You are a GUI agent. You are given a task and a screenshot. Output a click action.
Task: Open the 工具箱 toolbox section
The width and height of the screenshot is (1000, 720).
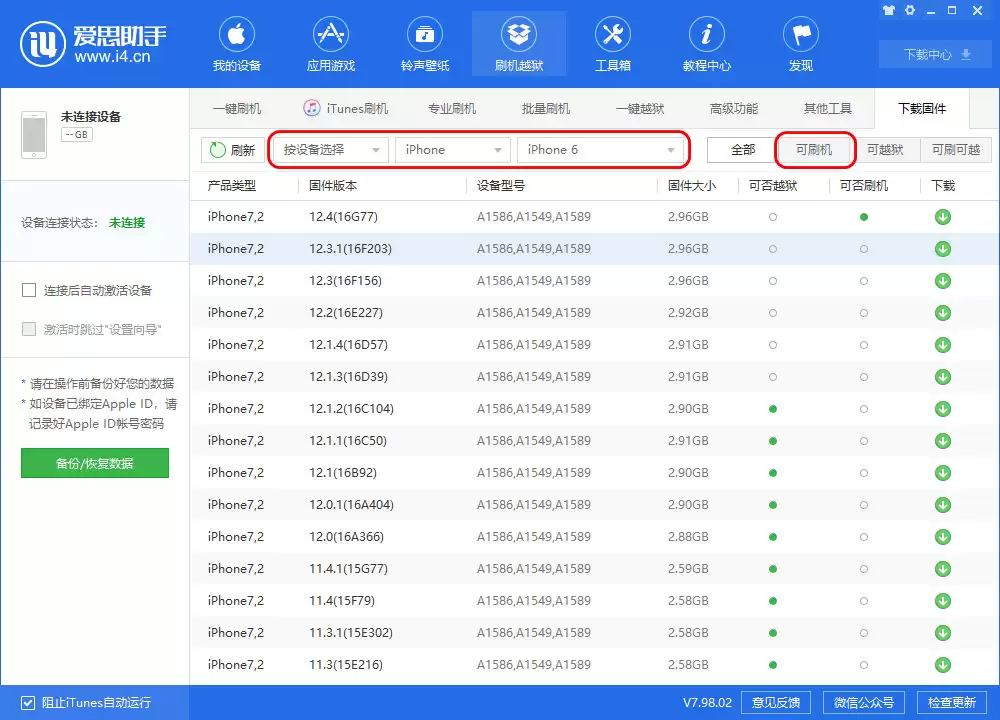pyautogui.click(x=612, y=44)
